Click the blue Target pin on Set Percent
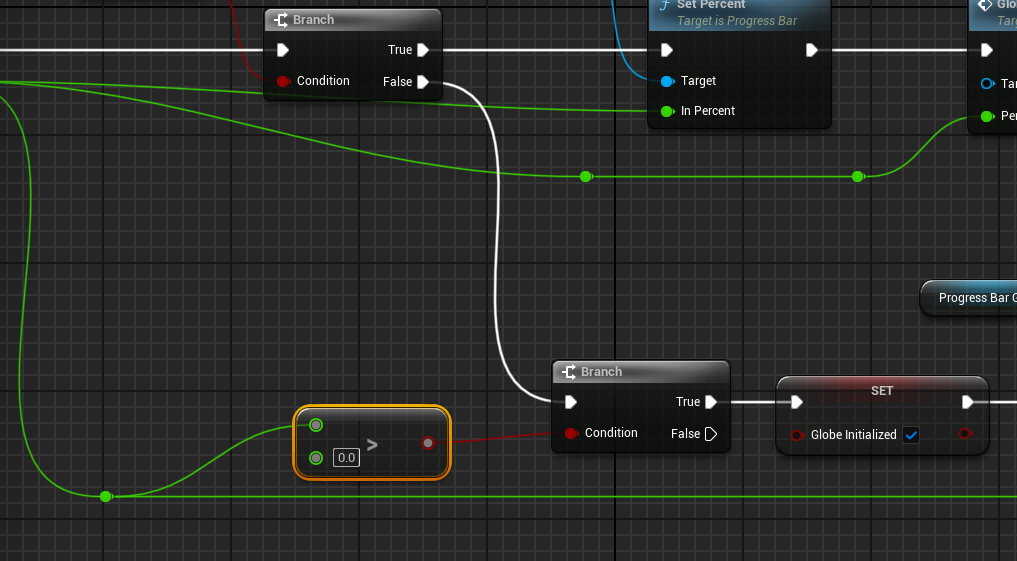The width and height of the screenshot is (1017, 561). 667,81
